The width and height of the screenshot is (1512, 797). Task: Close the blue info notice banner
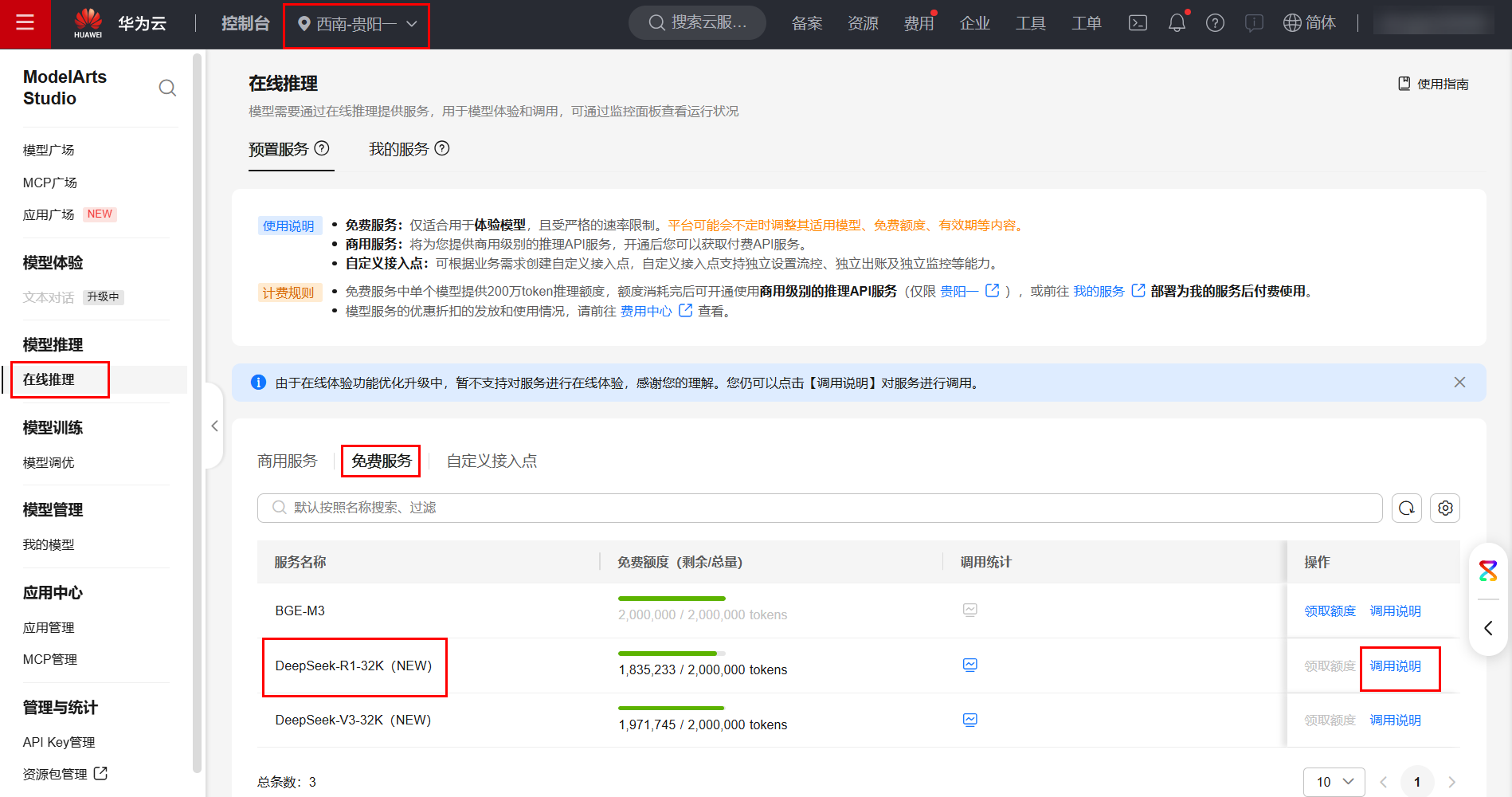(1459, 383)
